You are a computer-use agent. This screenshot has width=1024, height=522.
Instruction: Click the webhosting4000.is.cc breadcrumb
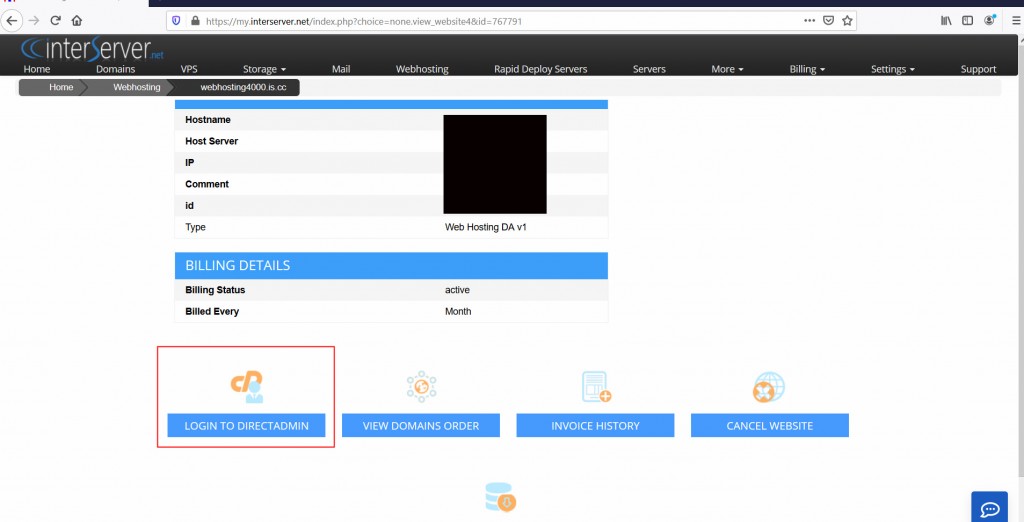point(243,88)
